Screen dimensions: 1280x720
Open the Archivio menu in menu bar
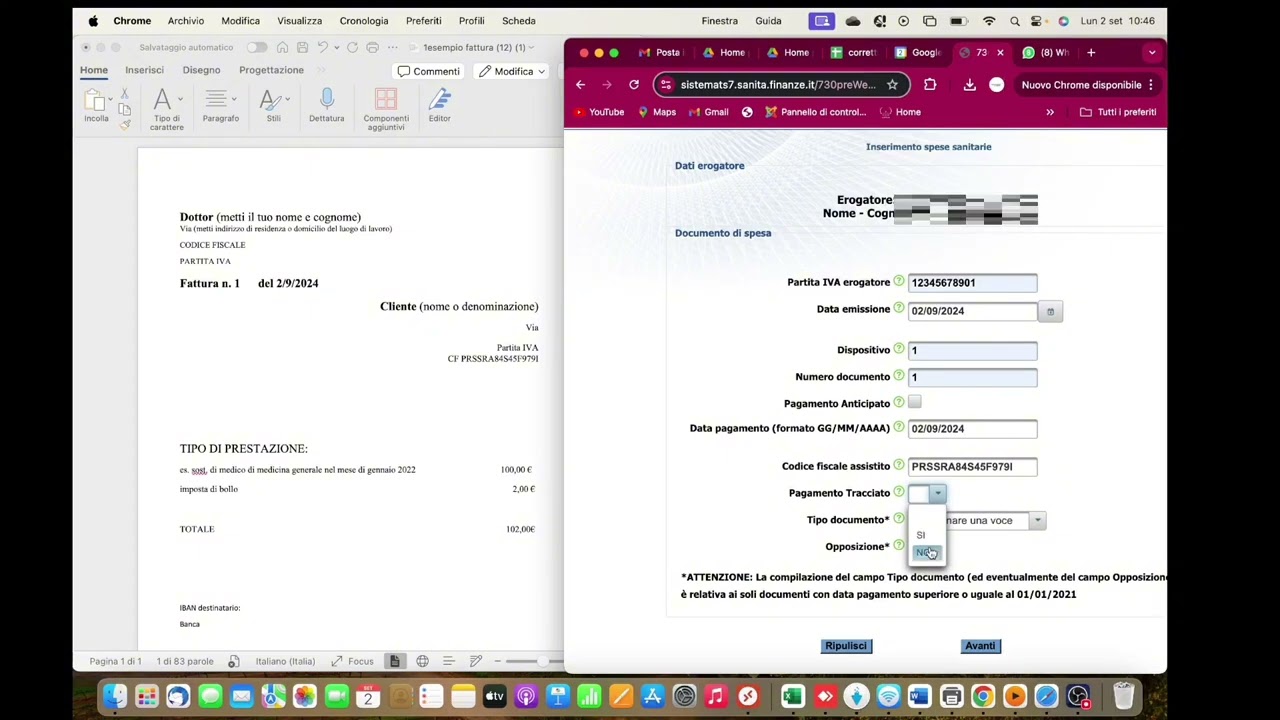click(x=186, y=20)
